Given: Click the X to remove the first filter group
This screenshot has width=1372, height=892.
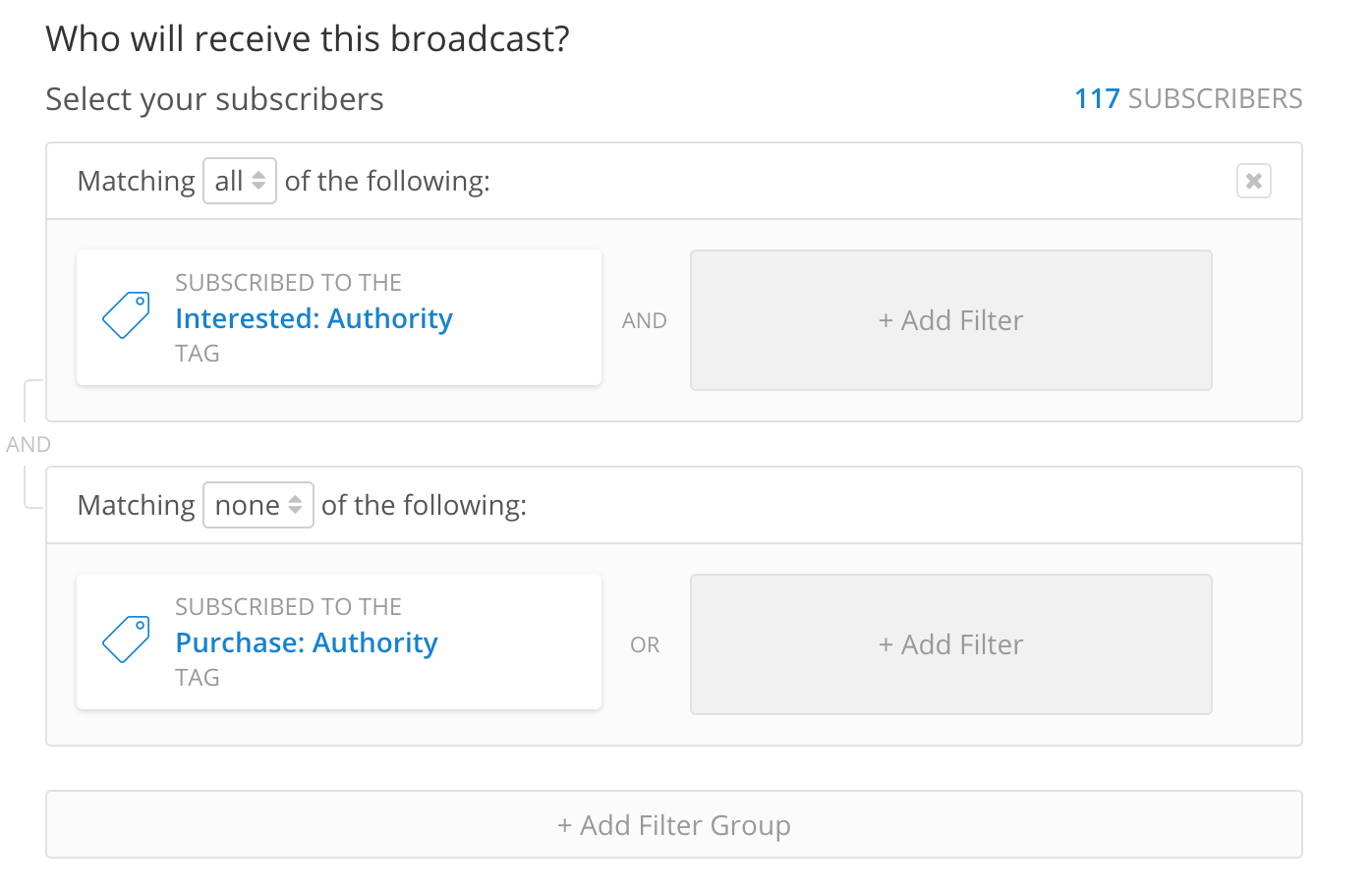Looking at the screenshot, I should click(1253, 180).
